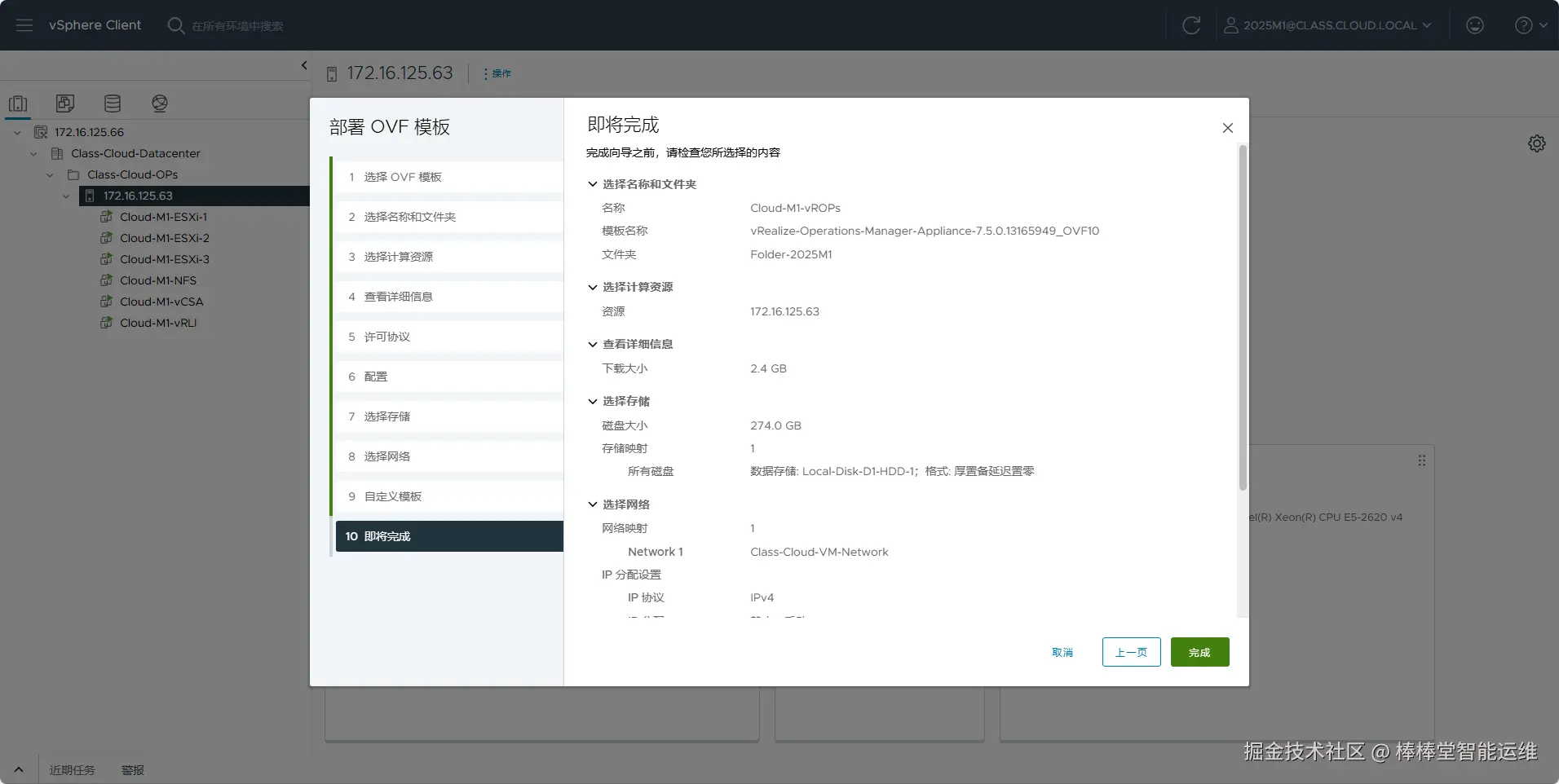Go to wizard step 4 查看详细信息
The image size is (1559, 784).
coord(449,297)
